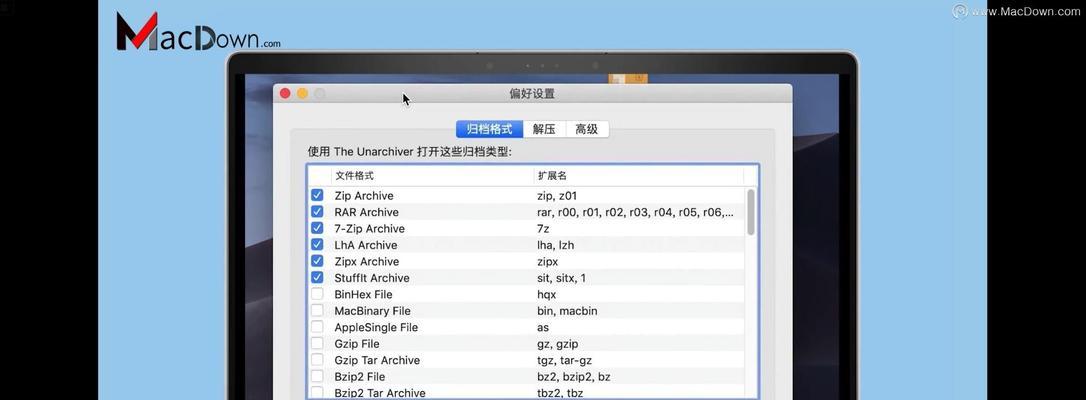The width and height of the screenshot is (1086, 400).
Task: Uncheck the Zip Archive checkbox
Action: [x=317, y=196]
